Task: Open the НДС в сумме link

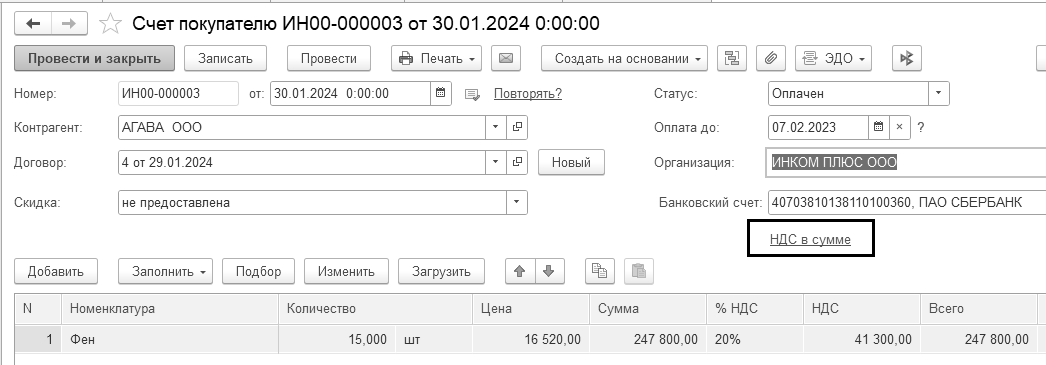Action: tap(810, 240)
